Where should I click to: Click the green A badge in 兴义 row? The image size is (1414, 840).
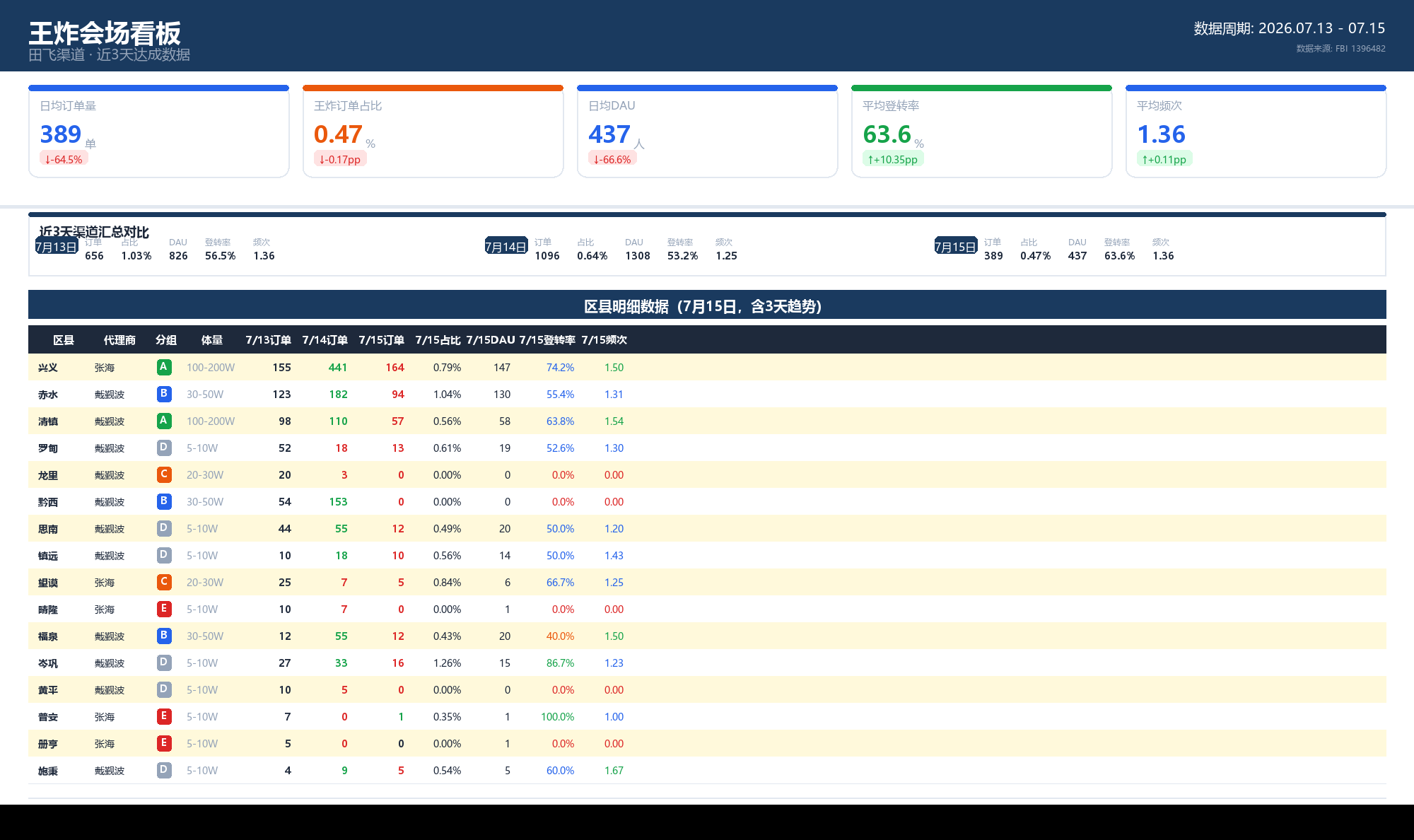tap(164, 367)
